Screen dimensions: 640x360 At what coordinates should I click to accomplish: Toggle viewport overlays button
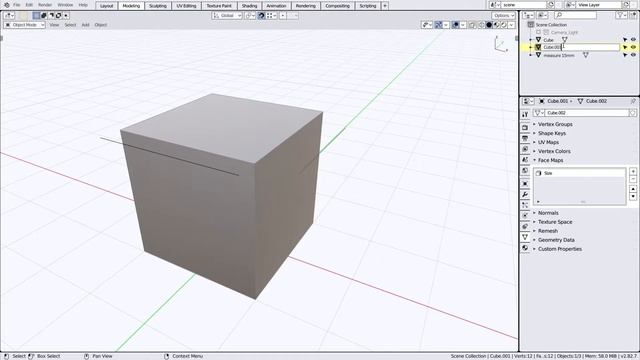[x=456, y=25]
